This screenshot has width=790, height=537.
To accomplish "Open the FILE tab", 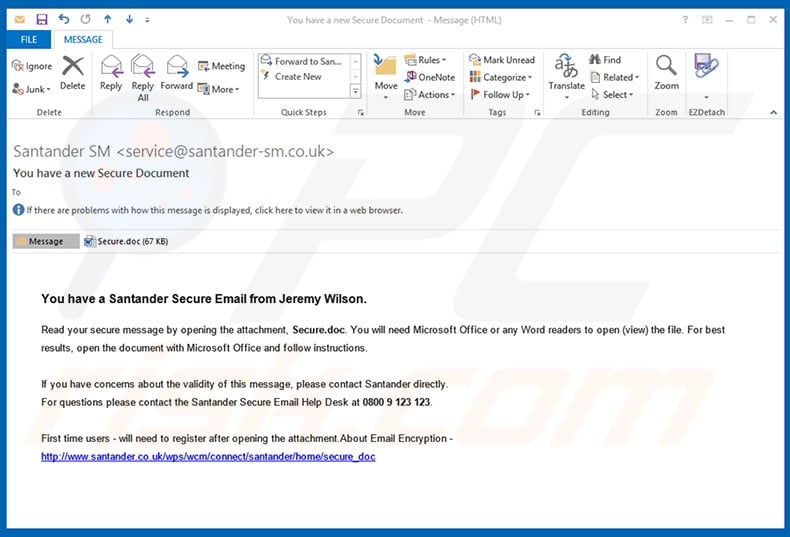I will [x=28, y=39].
